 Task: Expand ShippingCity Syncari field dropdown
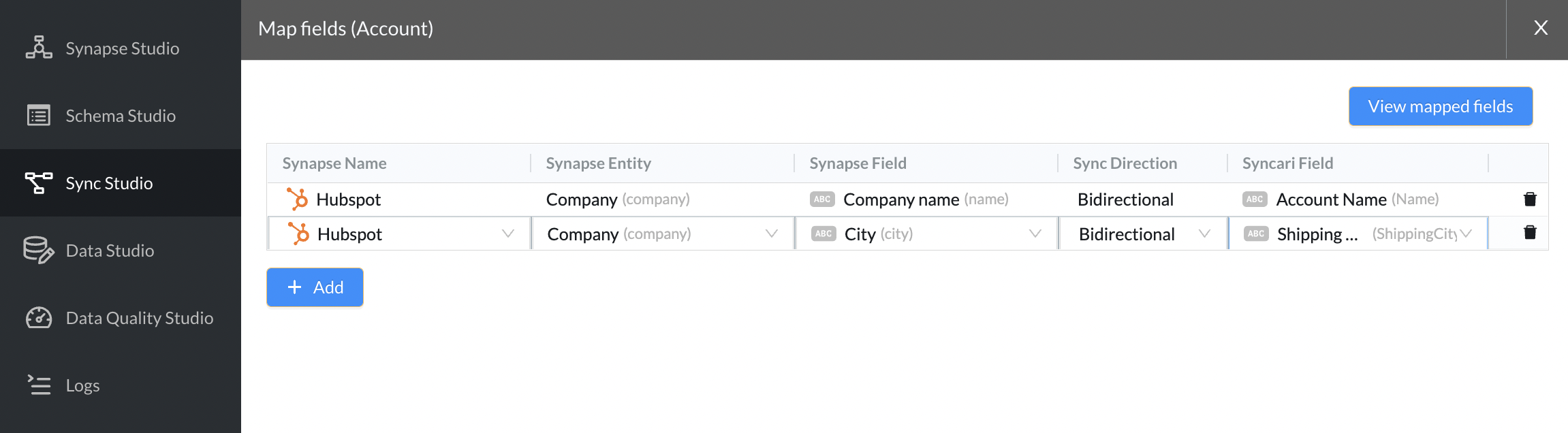coord(1466,234)
